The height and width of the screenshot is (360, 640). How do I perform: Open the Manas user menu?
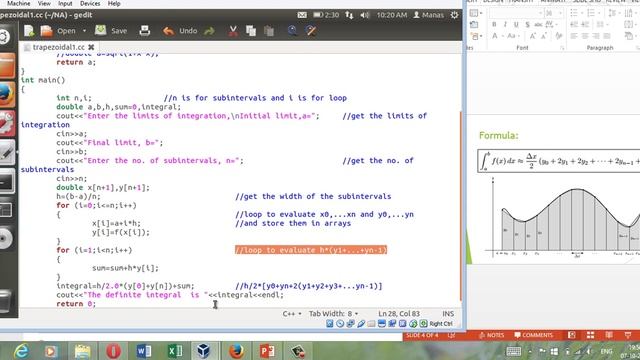coord(429,15)
